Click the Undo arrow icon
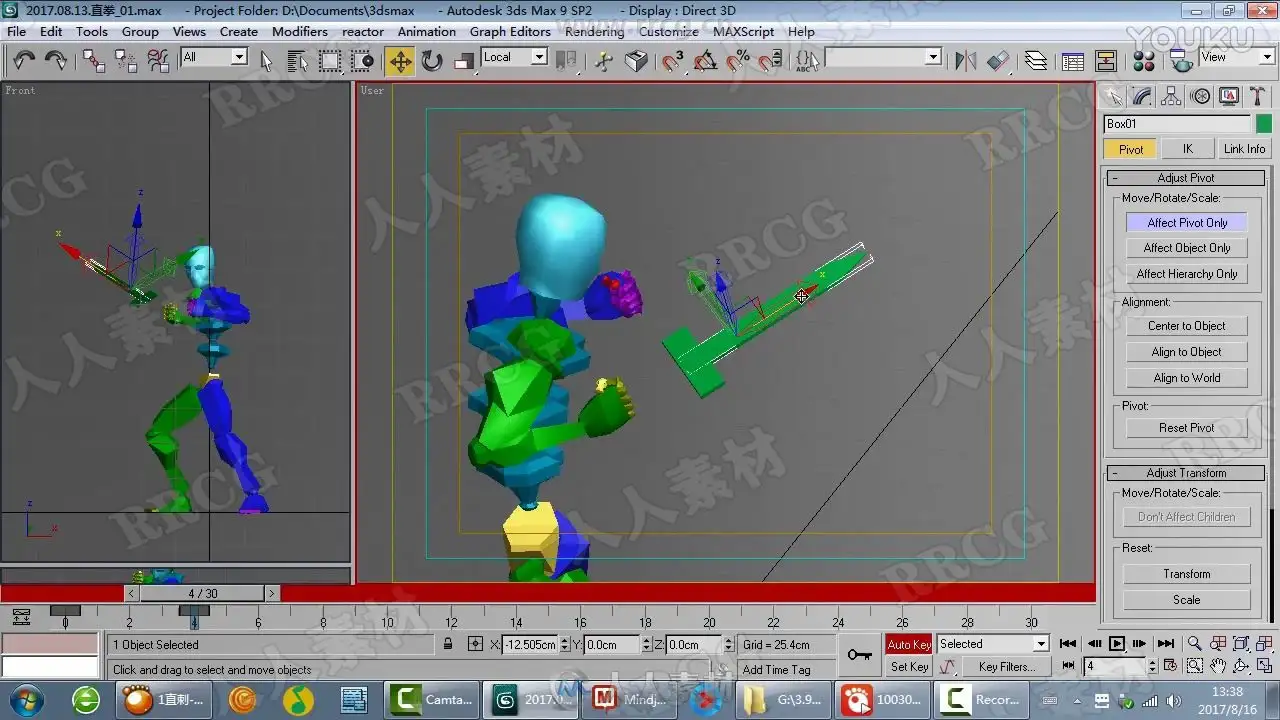 (24, 61)
